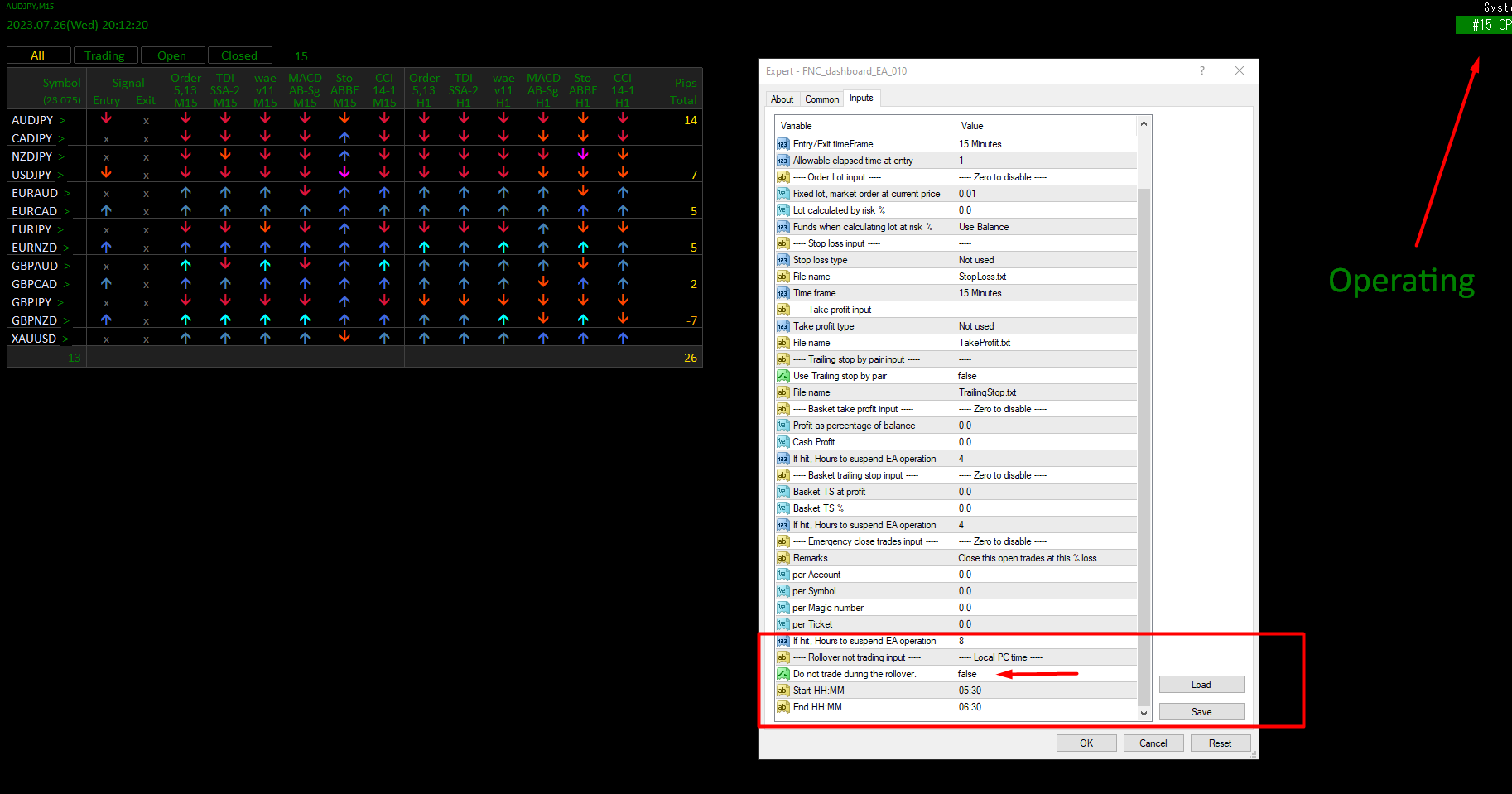This screenshot has width=1512, height=794.
Task: Click the icon beside Take profit type
Action: 782,326
